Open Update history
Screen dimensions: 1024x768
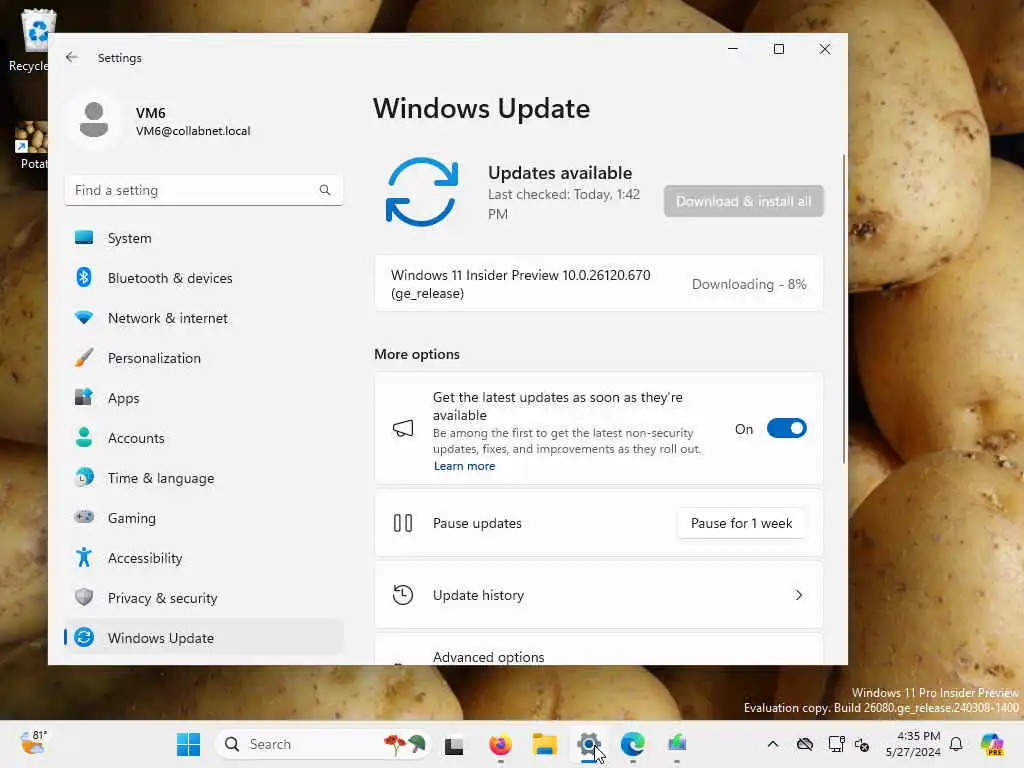pos(598,595)
